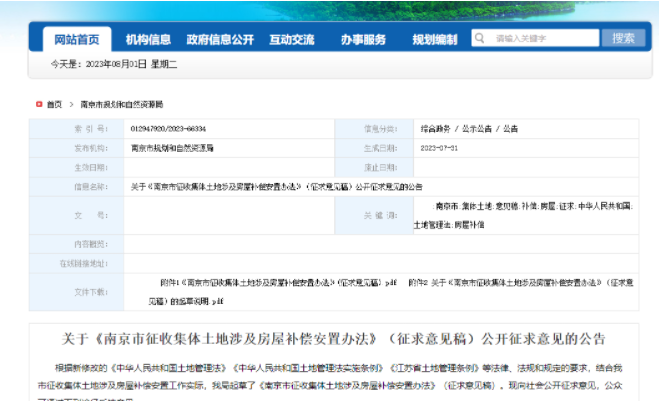Open the 规划编制 menu item
Viewport: 659px width, 416px height.
coord(435,39)
